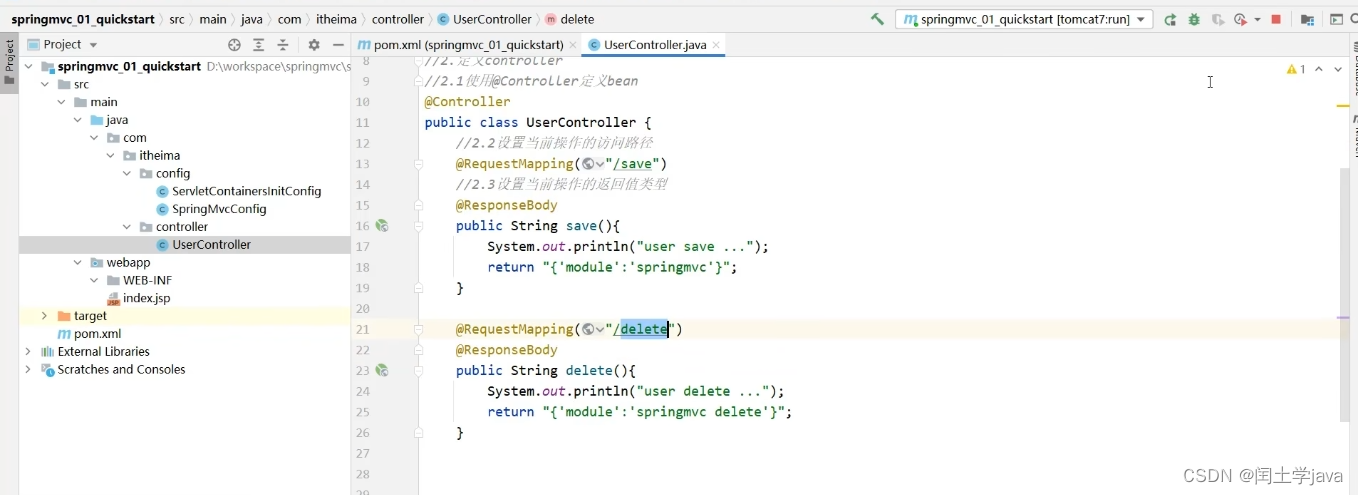Close the UserController.java editor tab
The height and width of the screenshot is (495, 1358).
(x=715, y=45)
